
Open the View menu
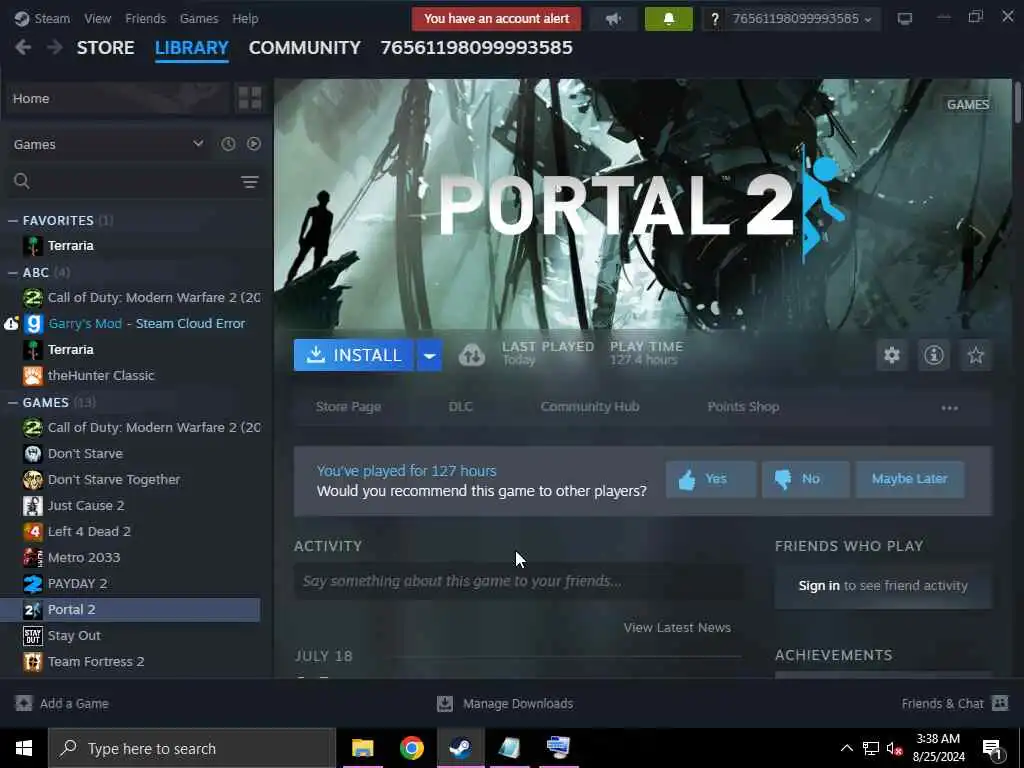click(x=97, y=18)
